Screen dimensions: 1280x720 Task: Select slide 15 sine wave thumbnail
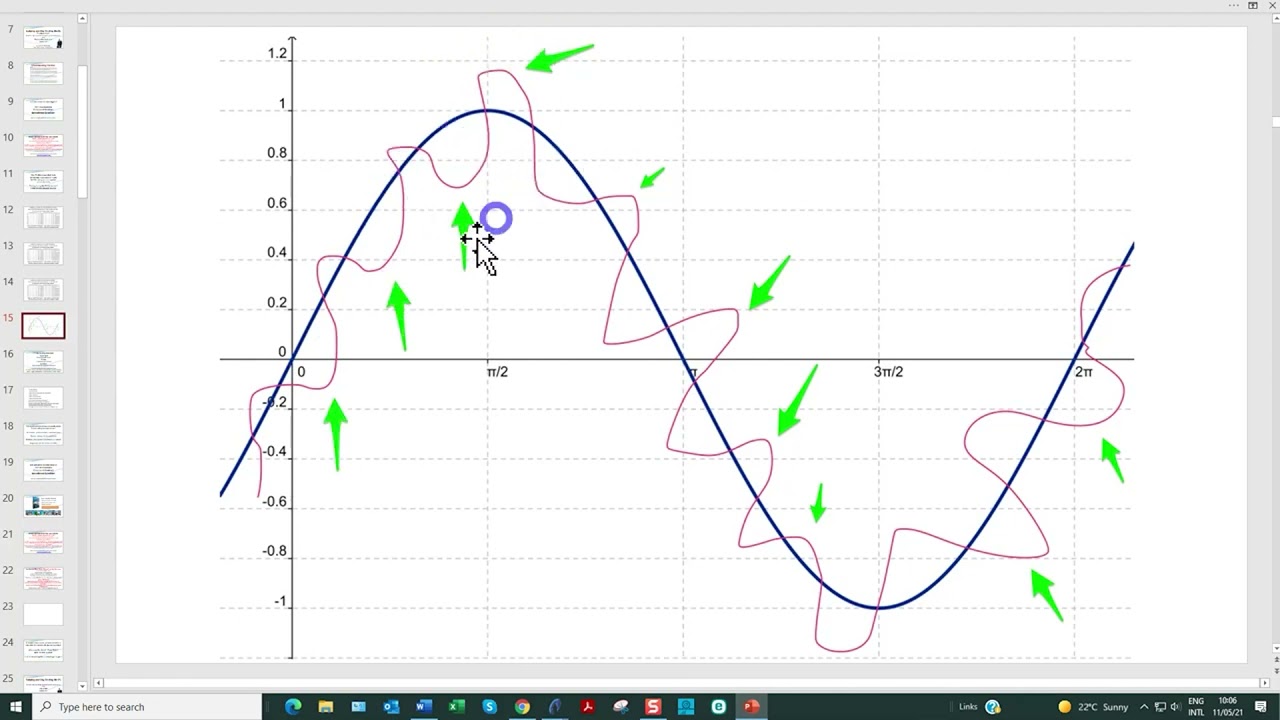pos(43,326)
